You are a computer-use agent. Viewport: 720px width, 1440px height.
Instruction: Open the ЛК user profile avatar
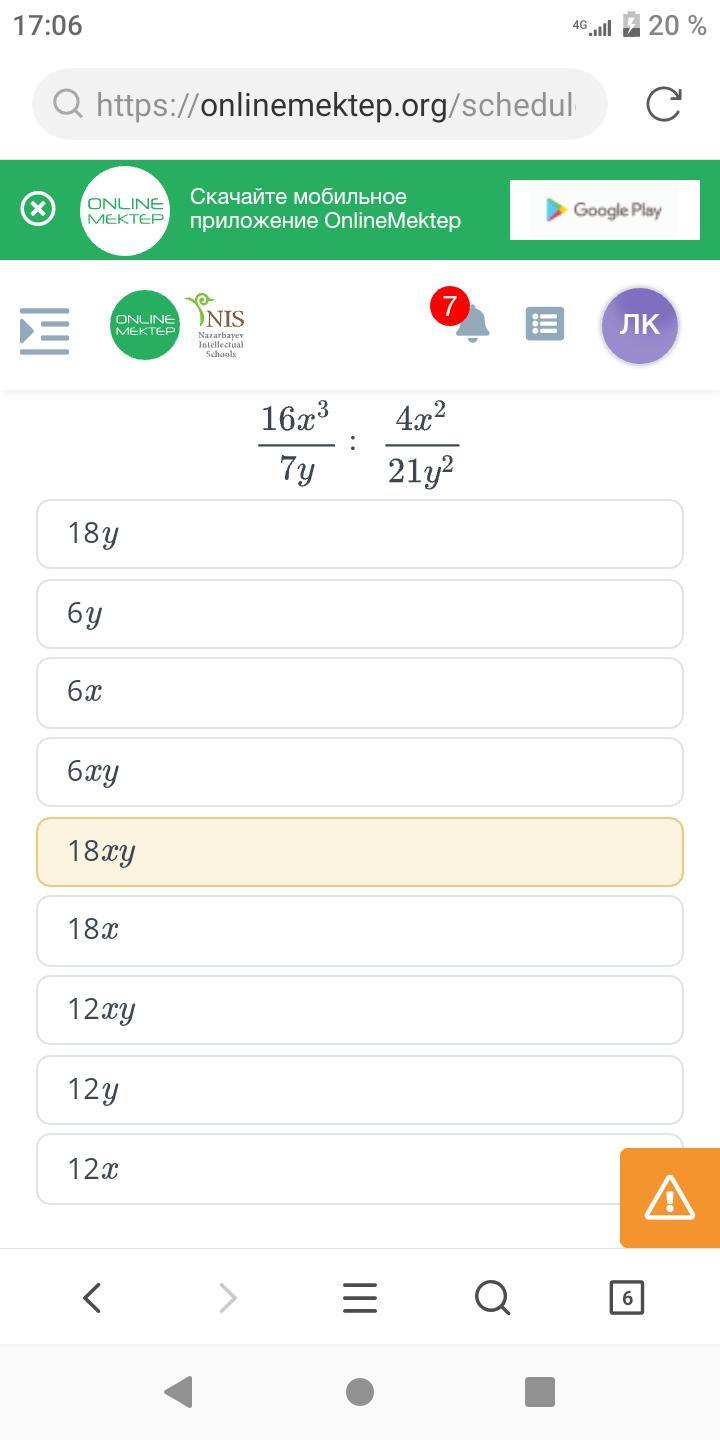[639, 325]
